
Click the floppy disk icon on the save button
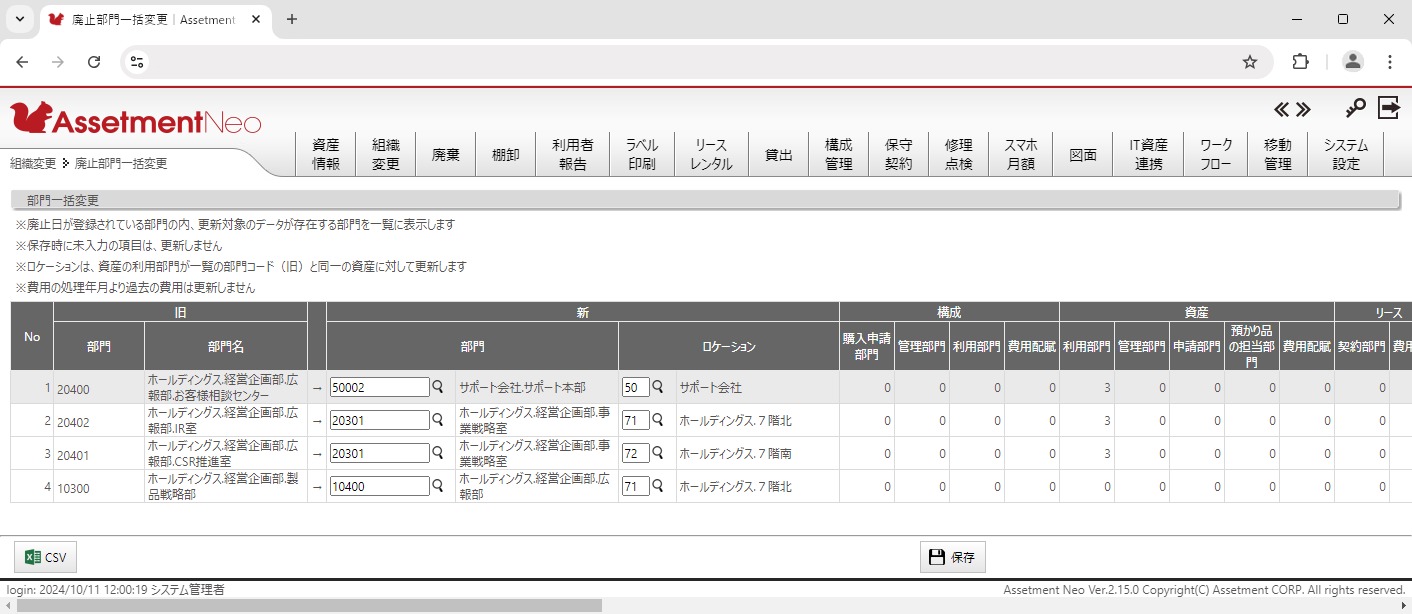pos(937,556)
